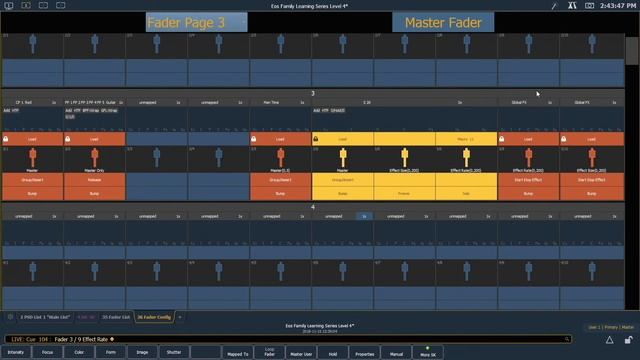Open mapping header of fader 4/1 unmapped
This screenshot has height=360, width=640.
coord(24,216)
